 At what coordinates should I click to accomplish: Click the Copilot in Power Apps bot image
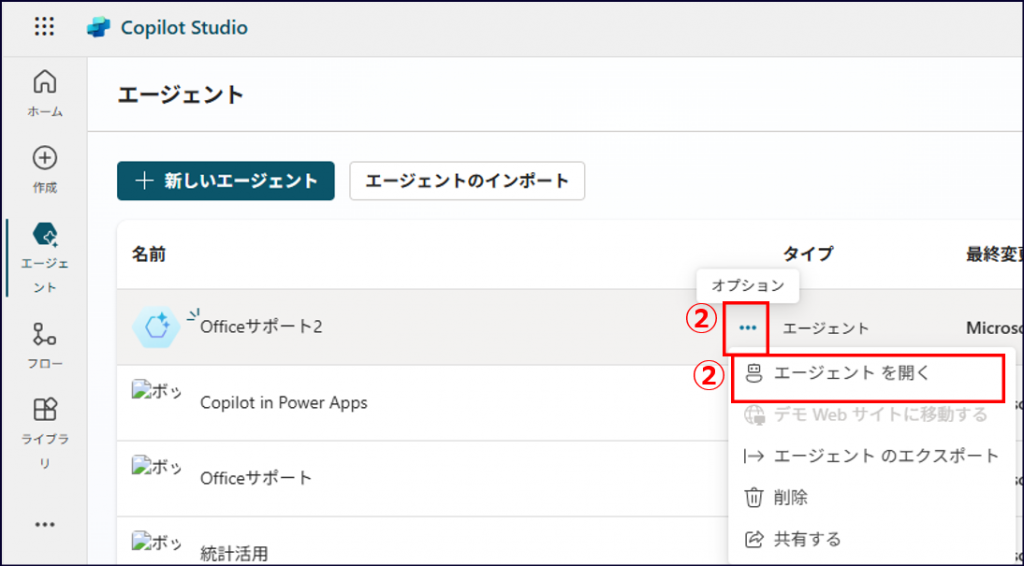point(157,390)
